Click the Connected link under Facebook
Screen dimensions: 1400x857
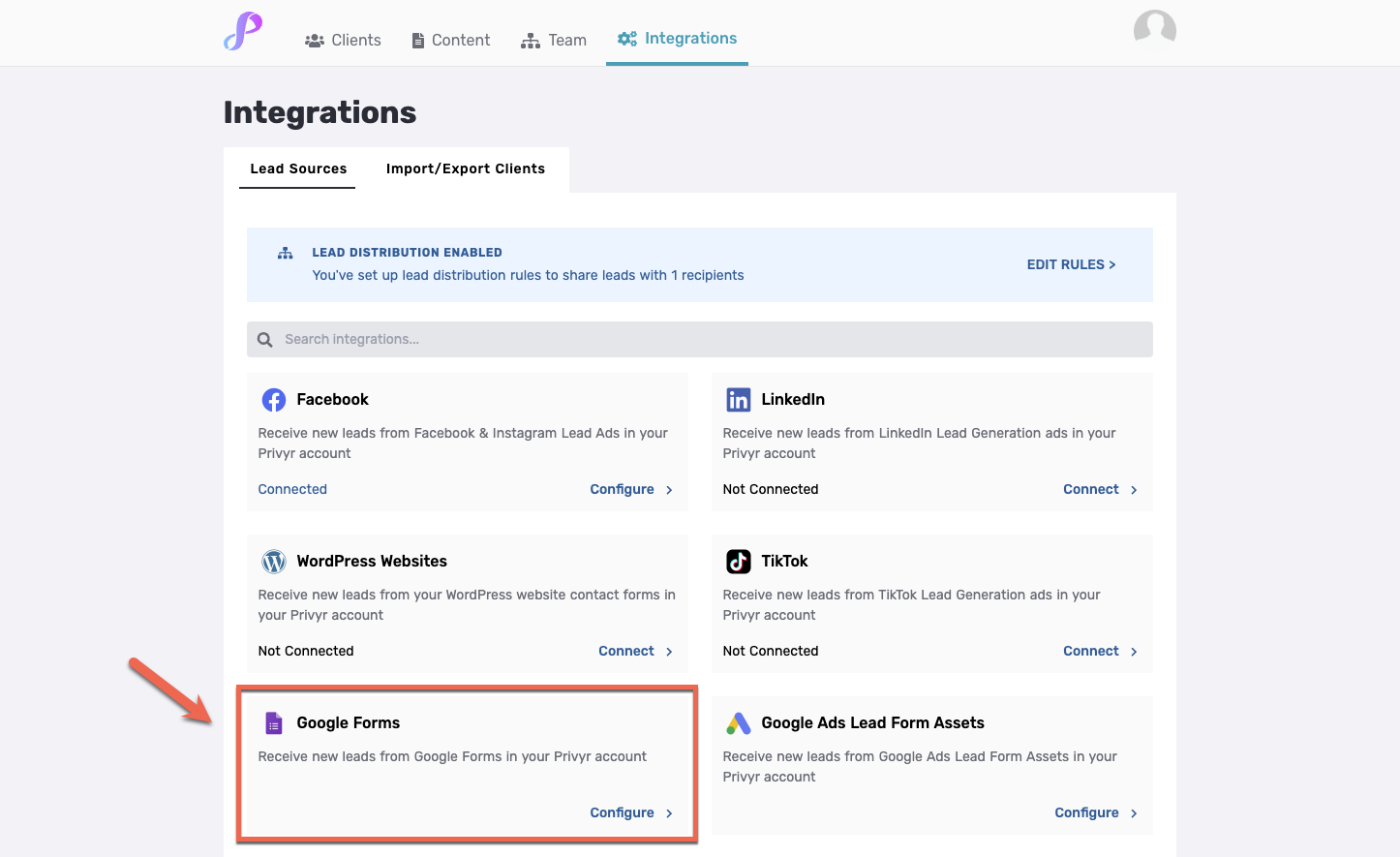pyautogui.click(x=292, y=489)
